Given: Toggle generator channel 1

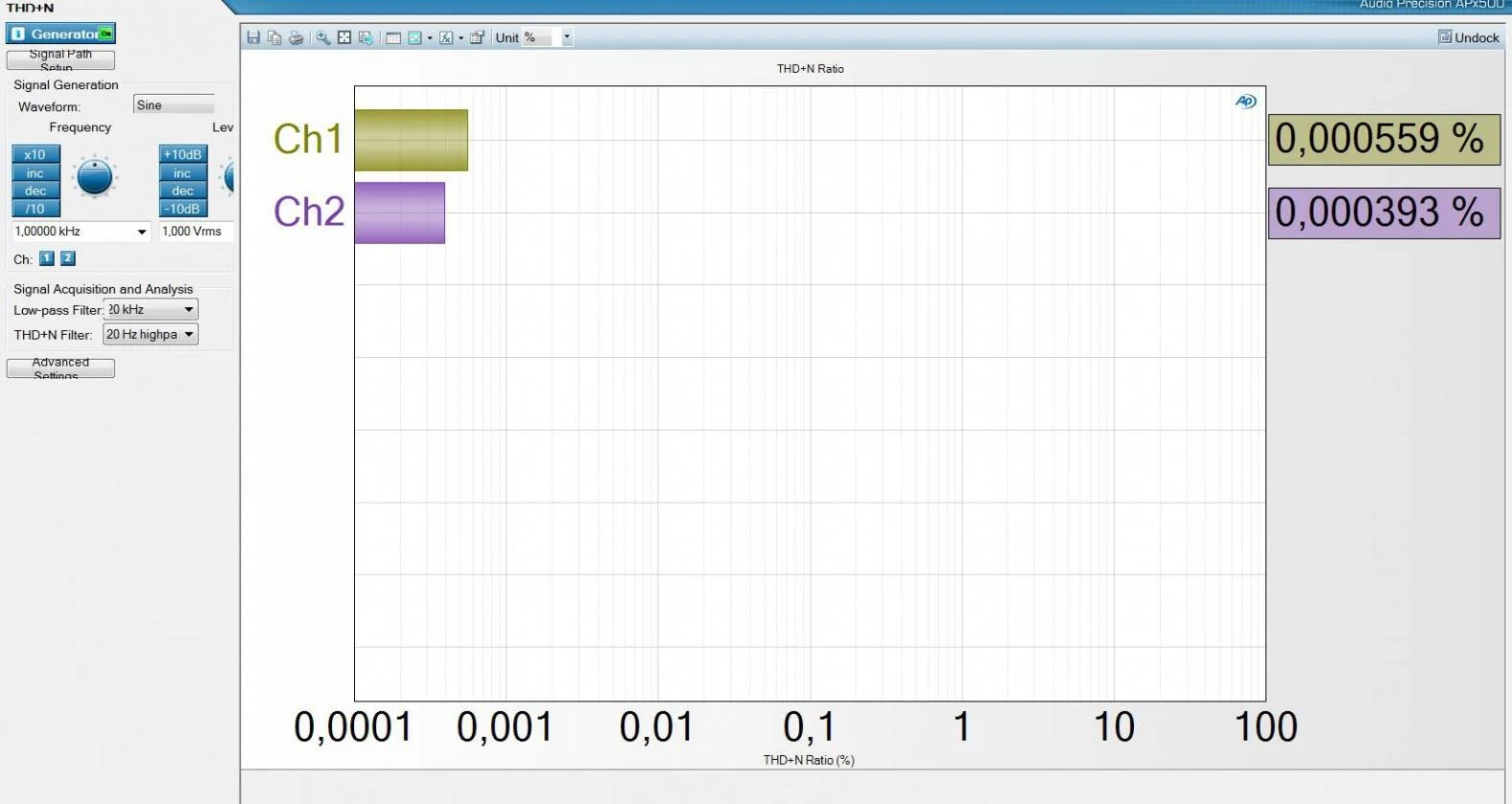Looking at the screenshot, I should [x=47, y=258].
